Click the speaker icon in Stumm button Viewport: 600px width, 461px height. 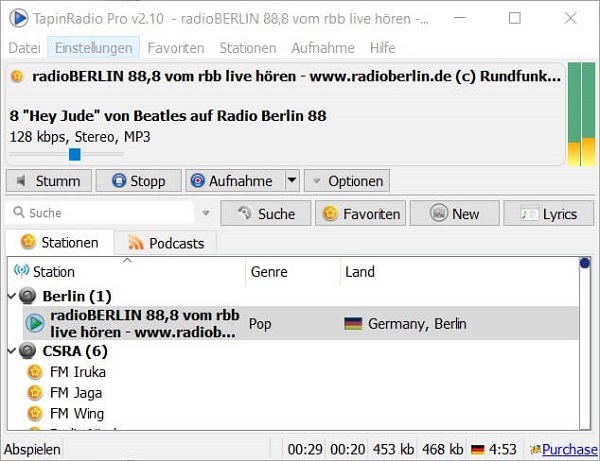click(21, 180)
